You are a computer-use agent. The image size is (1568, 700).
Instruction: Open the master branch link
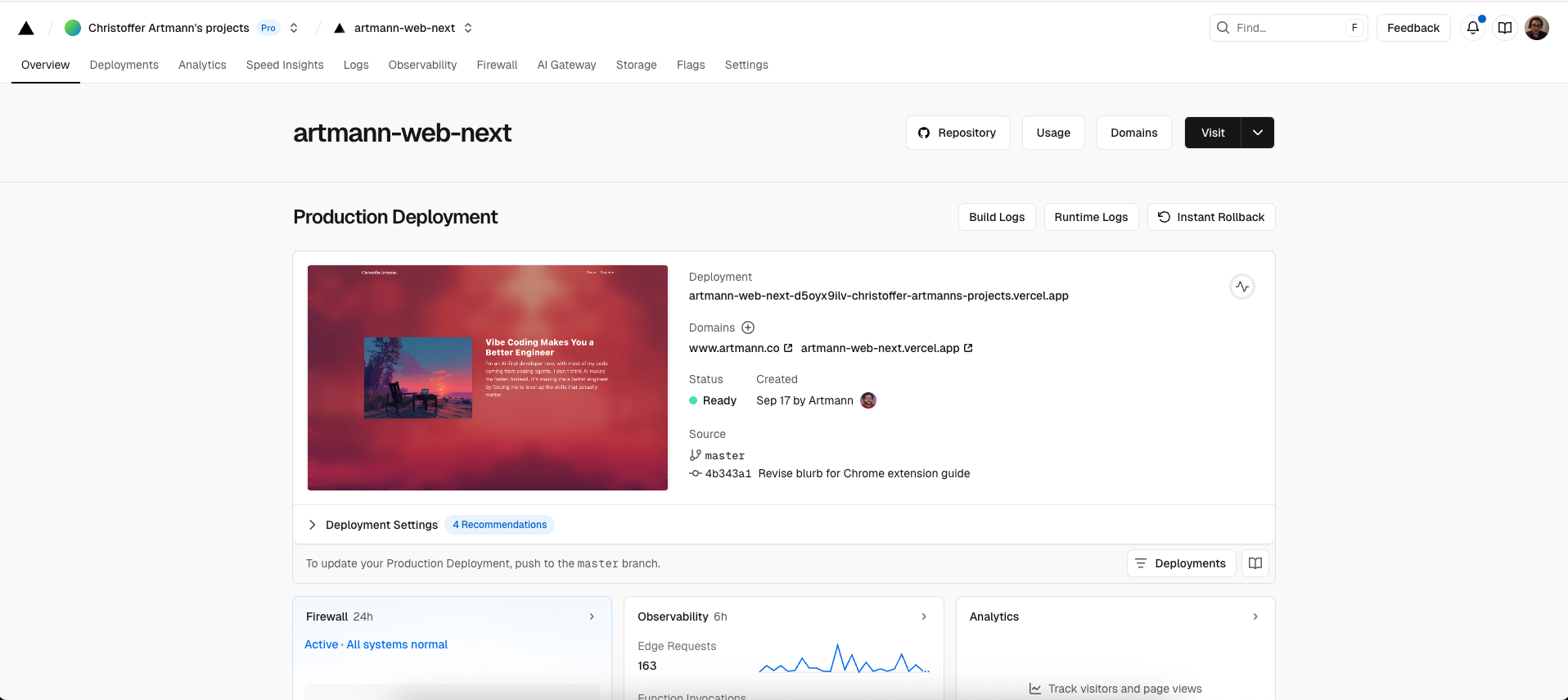[725, 456]
